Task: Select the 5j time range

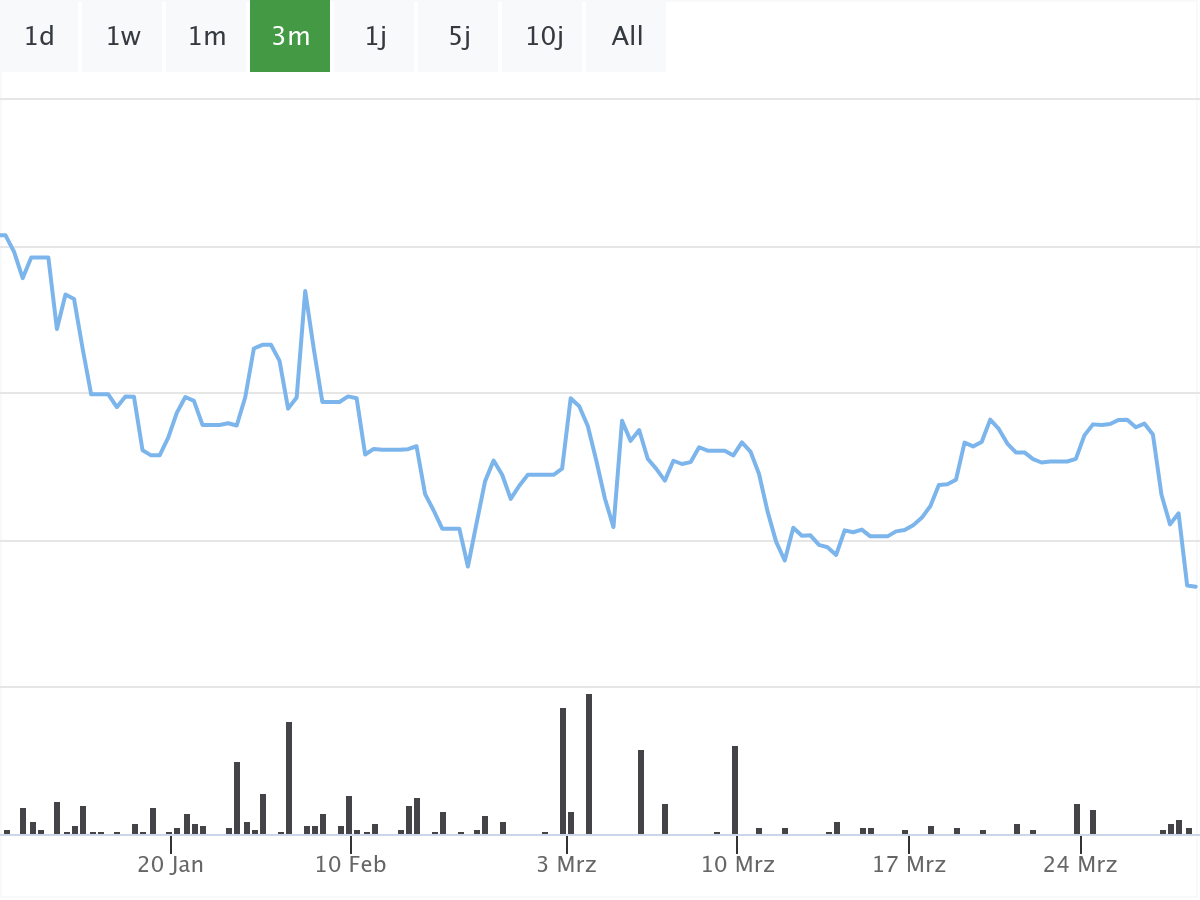Action: [x=459, y=37]
